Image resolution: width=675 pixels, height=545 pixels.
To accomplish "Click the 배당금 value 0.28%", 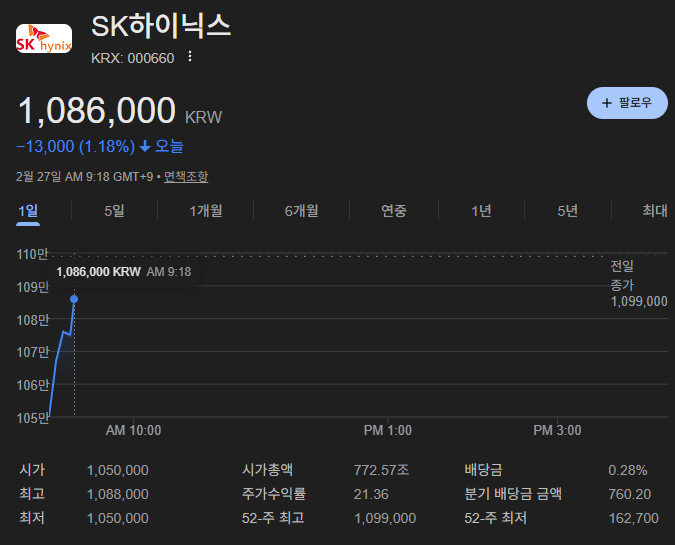I will click(628, 470).
